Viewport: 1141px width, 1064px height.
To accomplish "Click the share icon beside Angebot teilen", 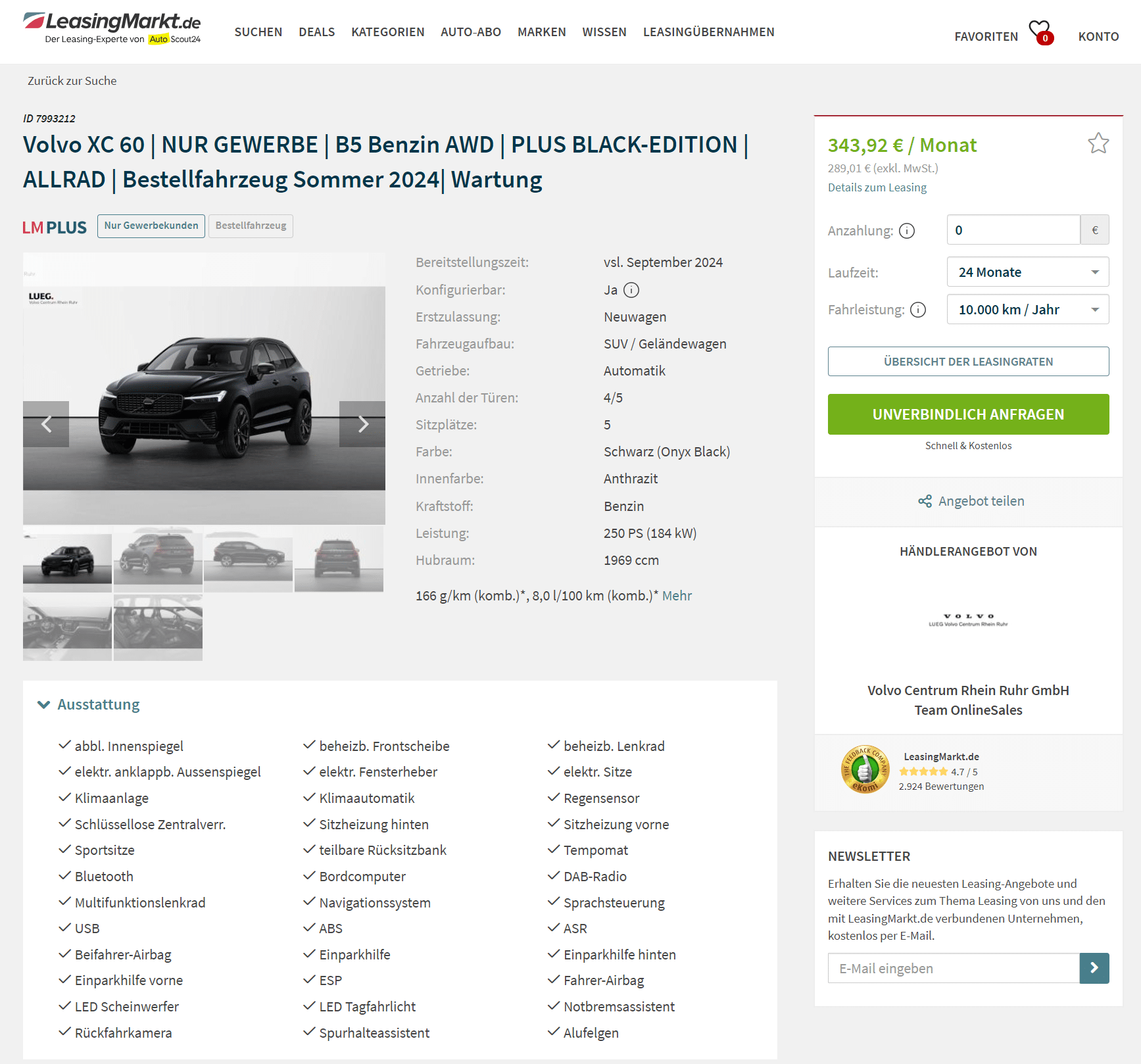I will 925,501.
